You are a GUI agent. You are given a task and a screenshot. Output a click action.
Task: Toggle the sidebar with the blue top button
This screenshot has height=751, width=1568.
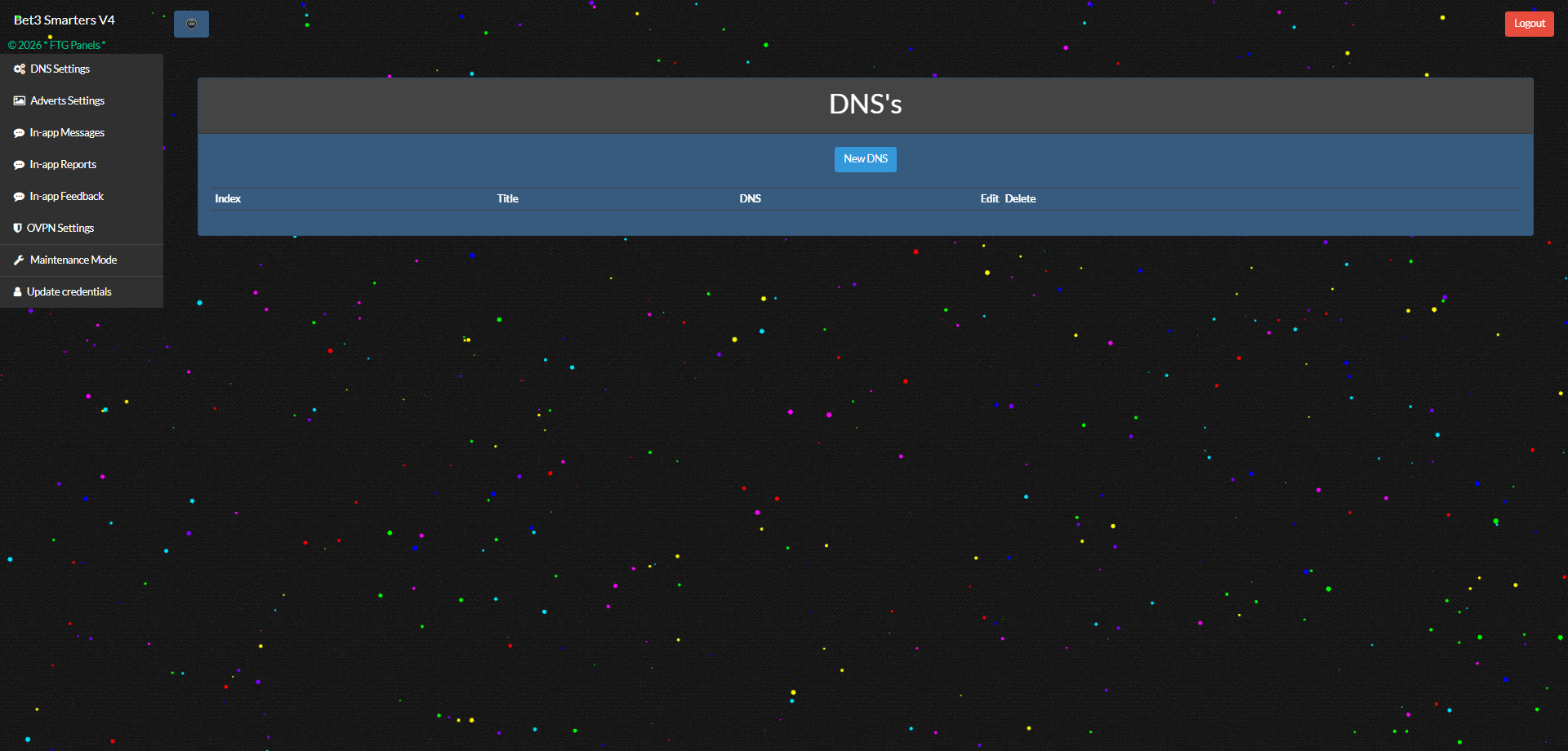[x=191, y=24]
